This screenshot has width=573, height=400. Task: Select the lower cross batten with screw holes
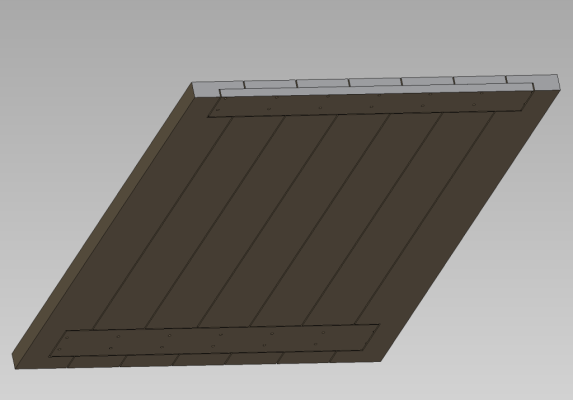[x=214, y=340]
